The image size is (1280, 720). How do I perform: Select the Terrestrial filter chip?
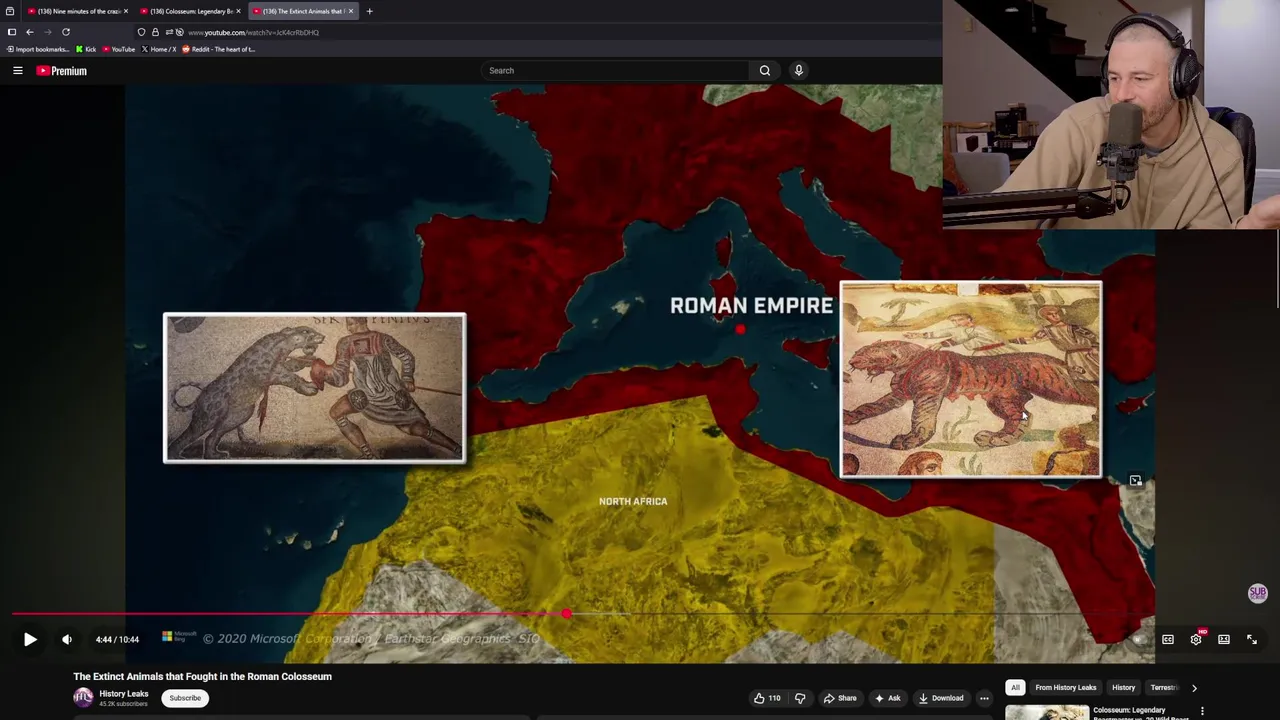[x=1163, y=688]
